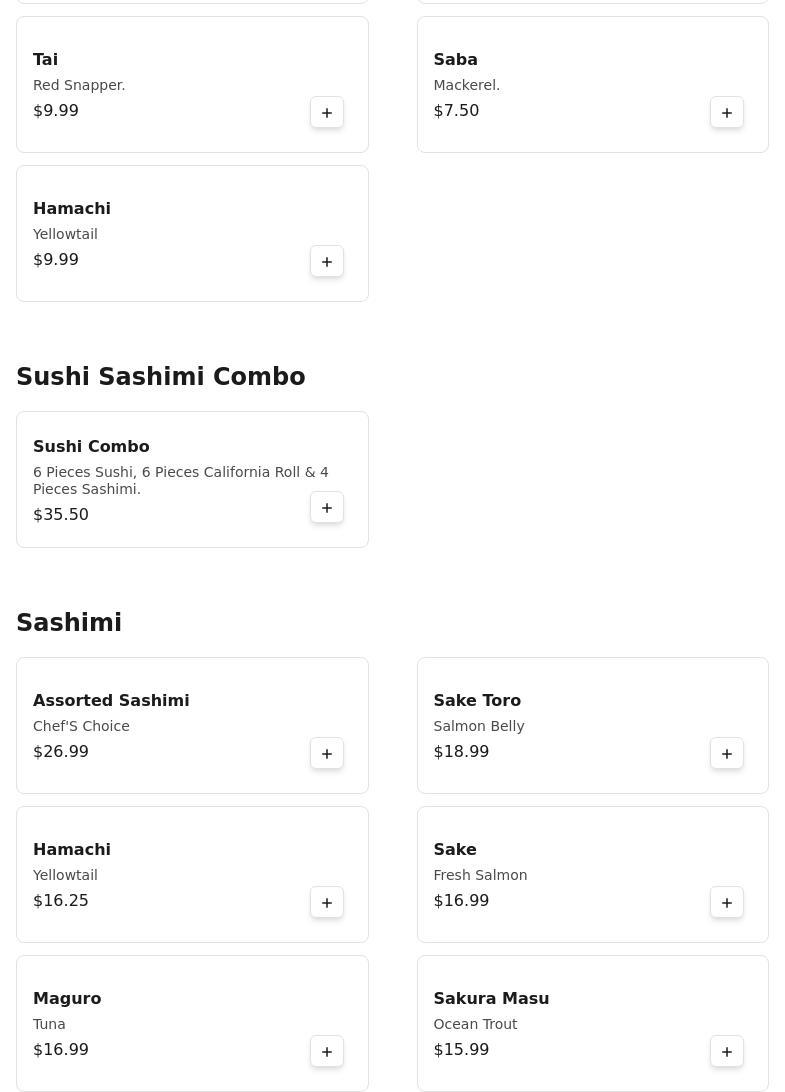This screenshot has height=1092, width=785.
Task: Open the Sakura Masu item name
Action: [491, 999]
